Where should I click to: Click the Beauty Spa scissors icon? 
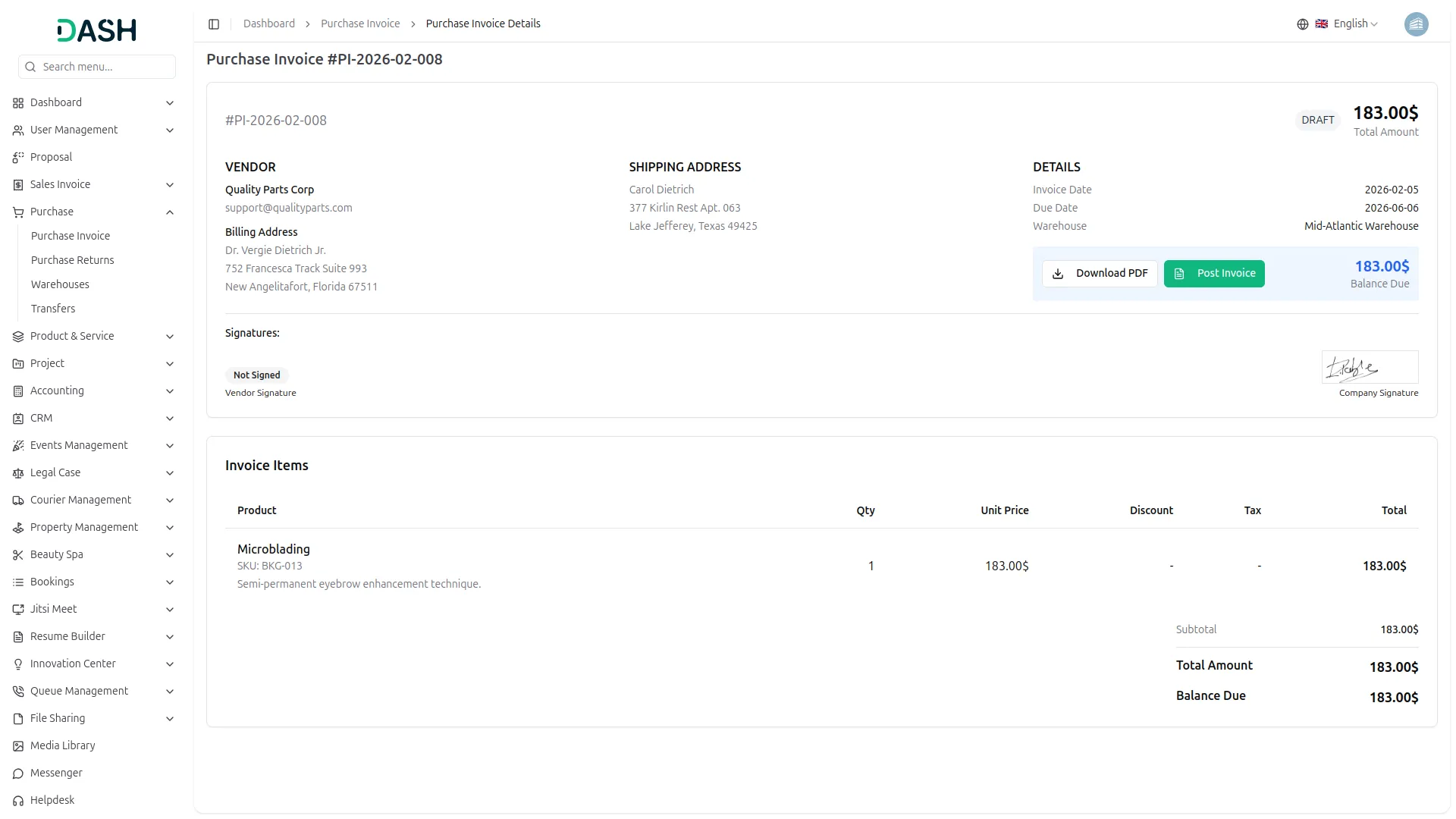18,555
